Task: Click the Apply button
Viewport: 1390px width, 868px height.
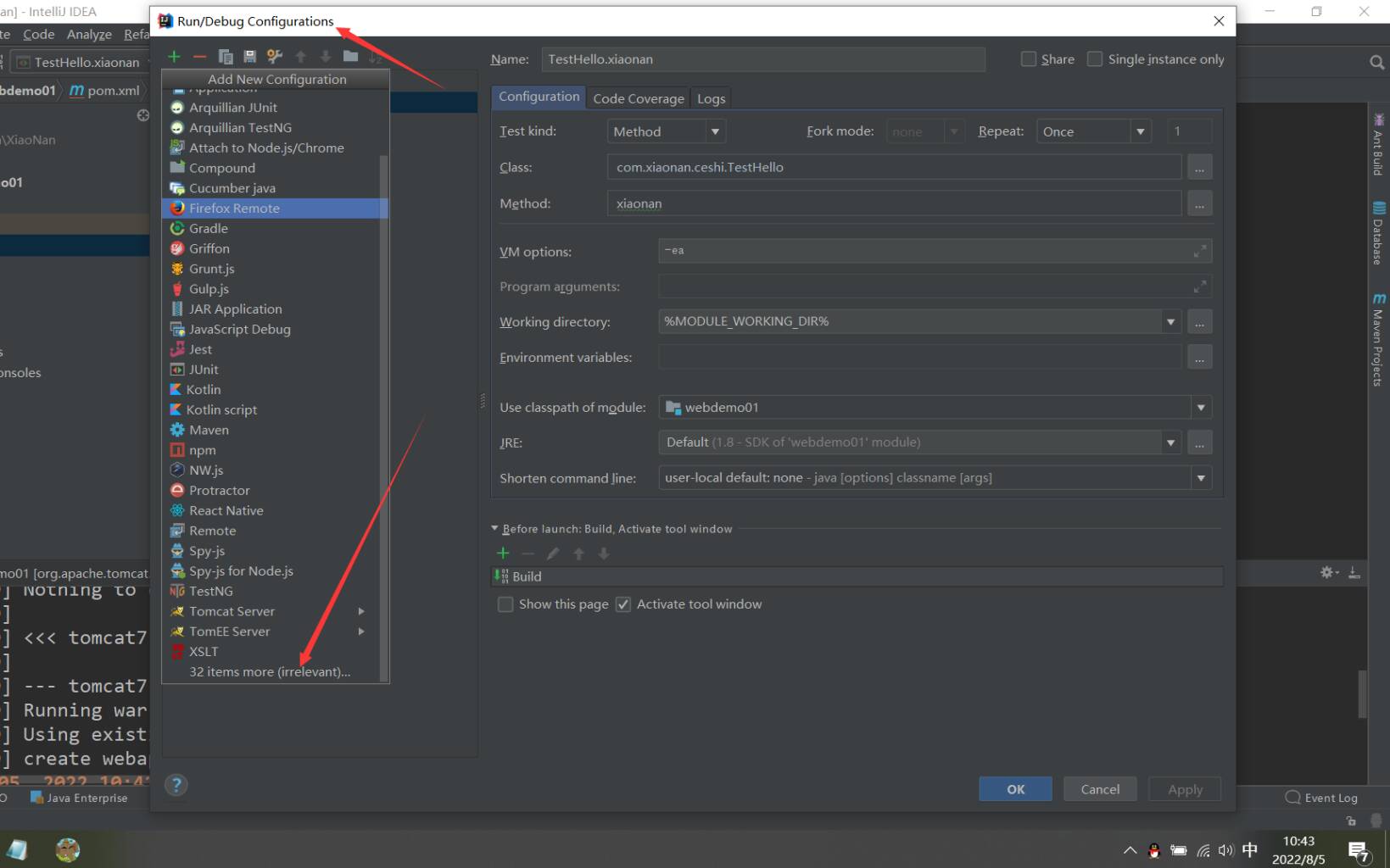Action: [1185, 789]
